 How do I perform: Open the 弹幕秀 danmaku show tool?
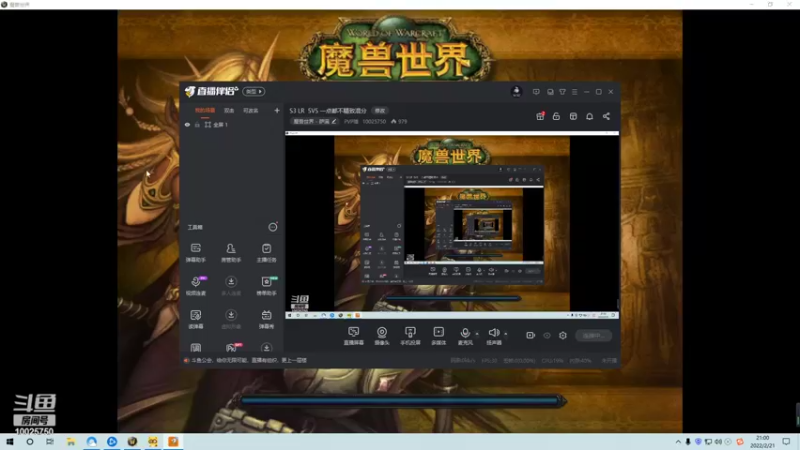point(266,319)
